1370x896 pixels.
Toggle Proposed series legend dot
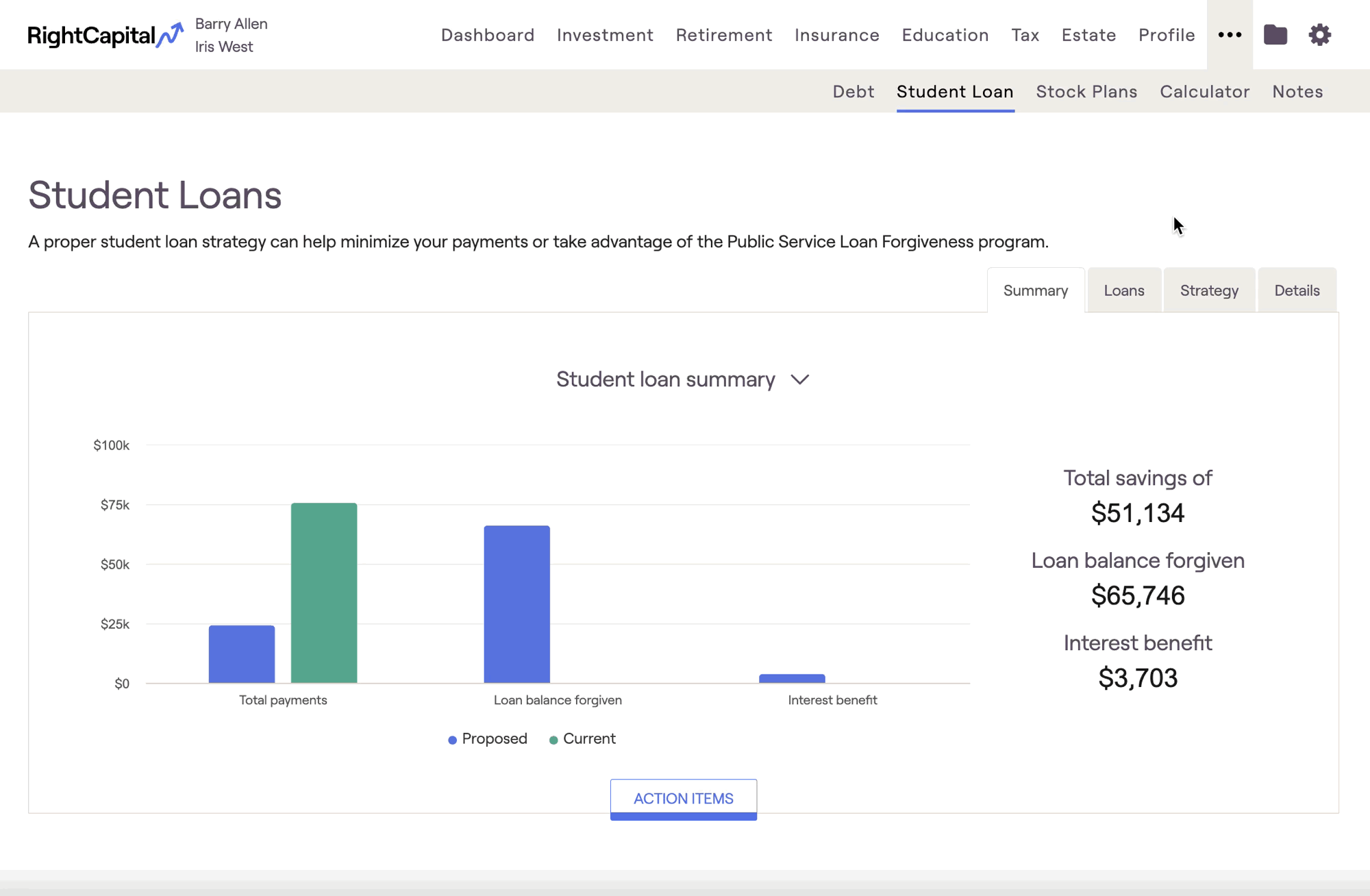(452, 740)
